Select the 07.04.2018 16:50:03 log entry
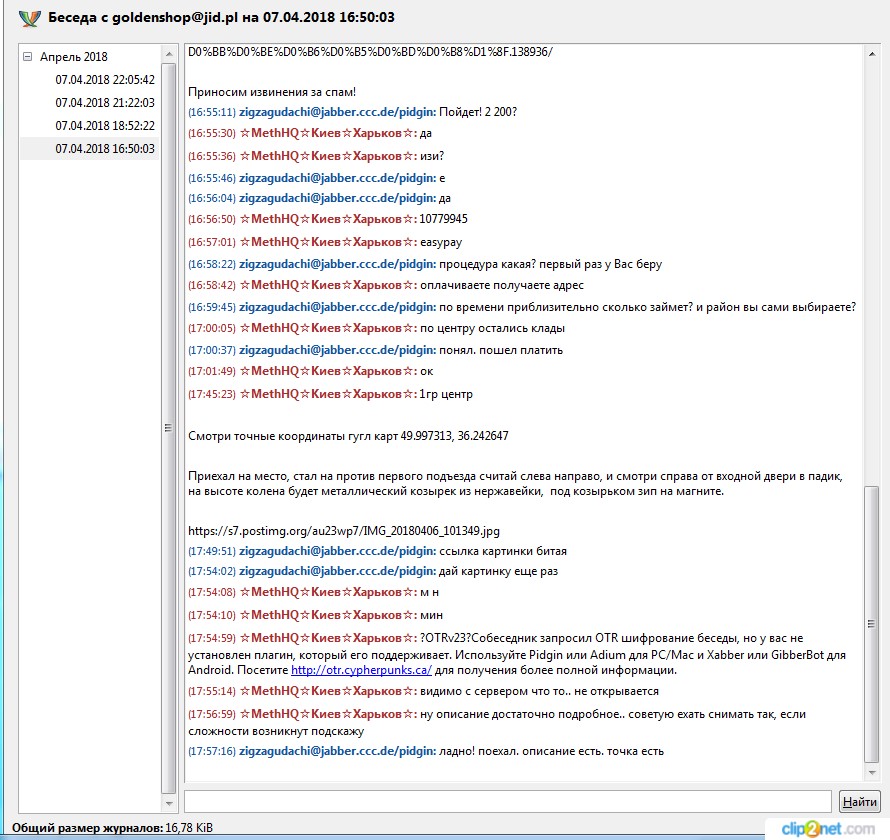This screenshot has width=890, height=840. coord(105,149)
